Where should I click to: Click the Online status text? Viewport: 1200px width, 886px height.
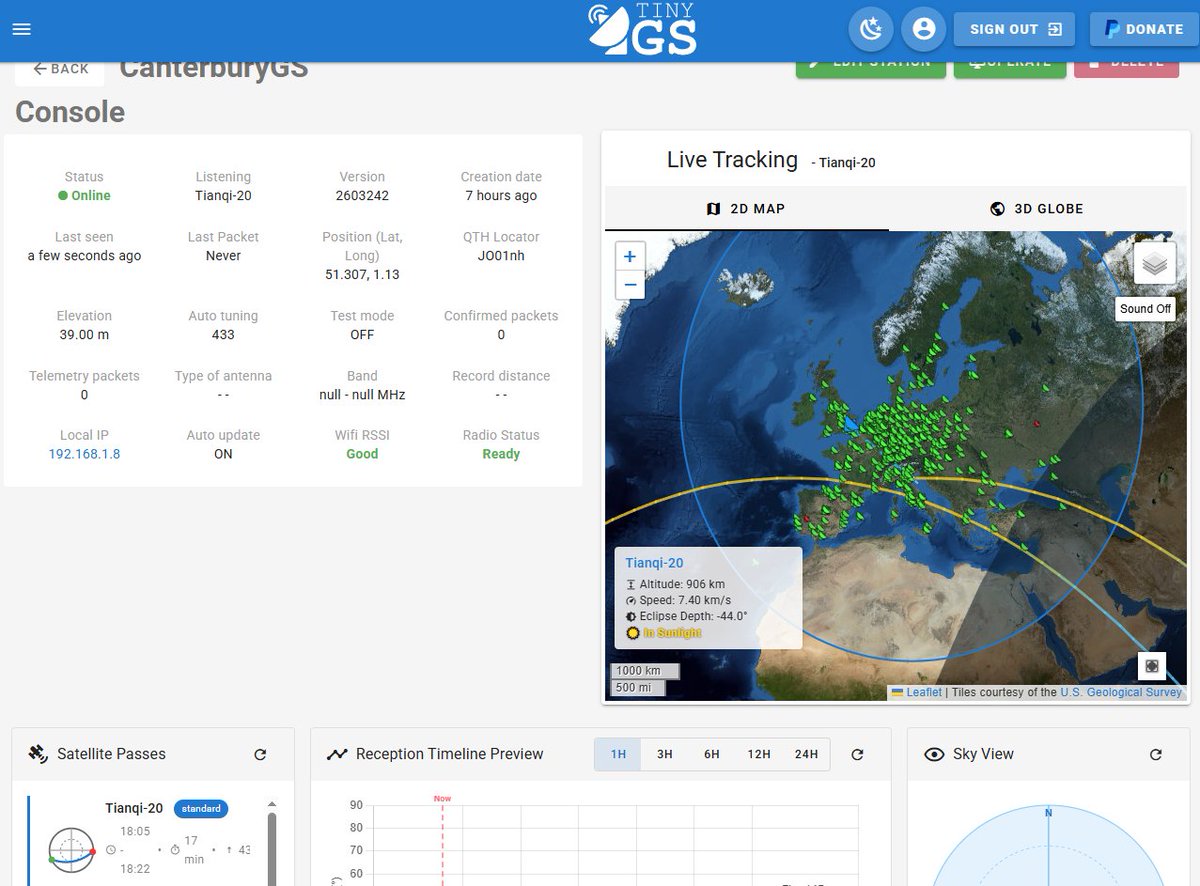91,195
